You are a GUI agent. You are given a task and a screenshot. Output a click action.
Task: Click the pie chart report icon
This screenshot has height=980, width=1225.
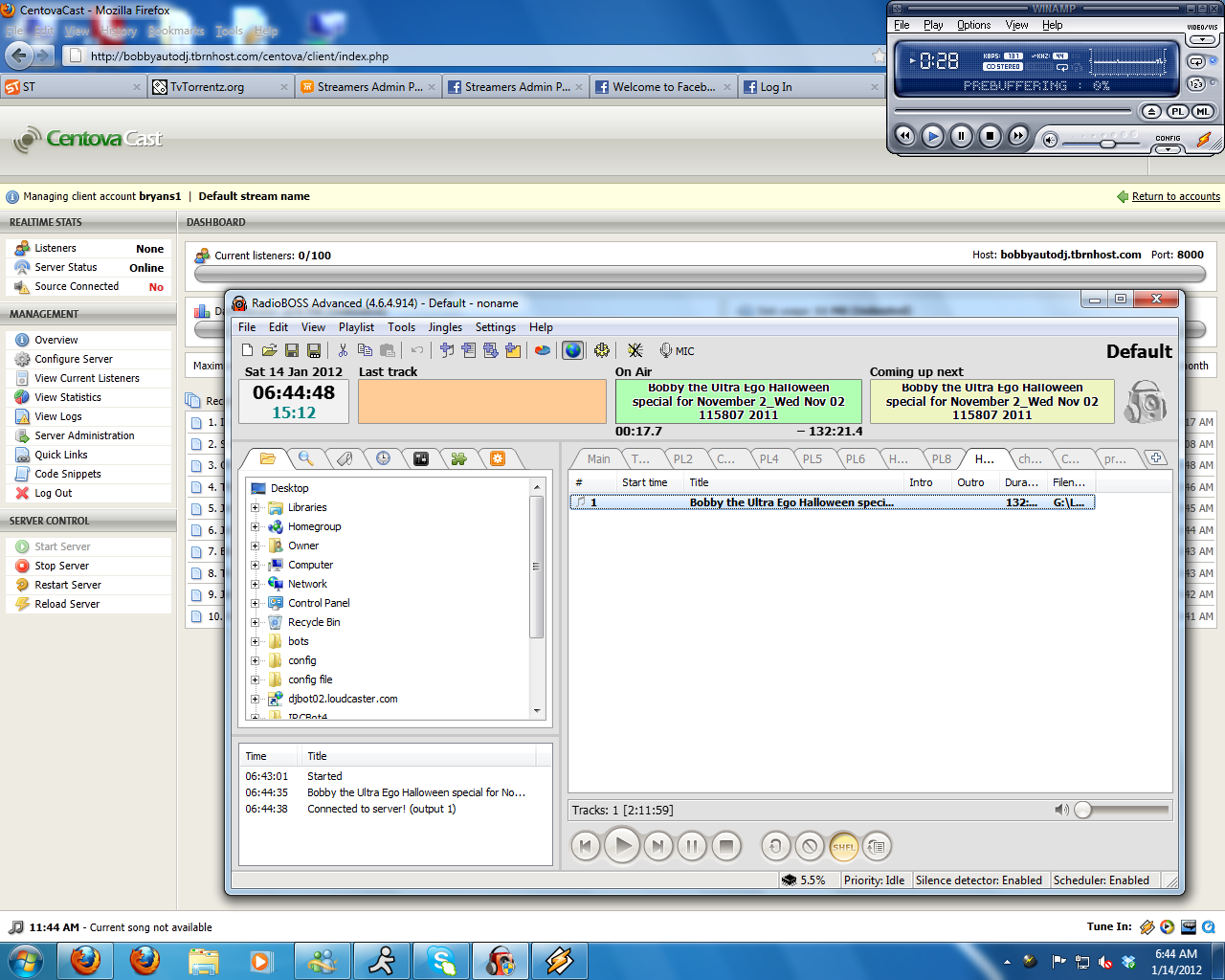click(x=543, y=350)
